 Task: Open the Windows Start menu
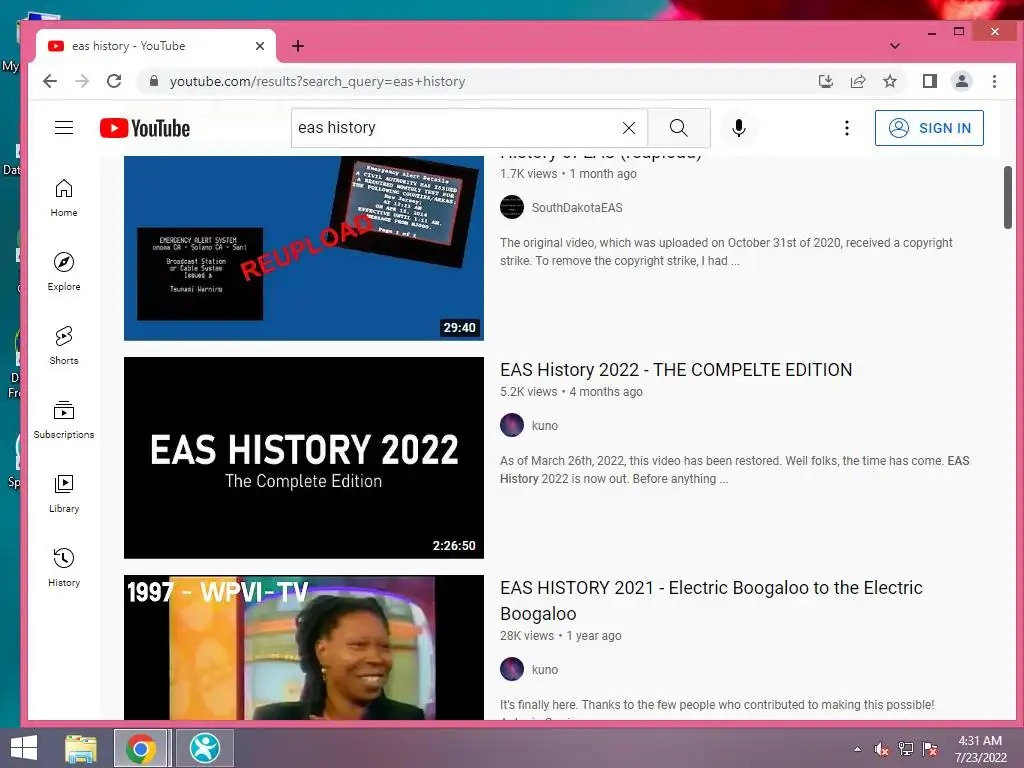(24, 748)
